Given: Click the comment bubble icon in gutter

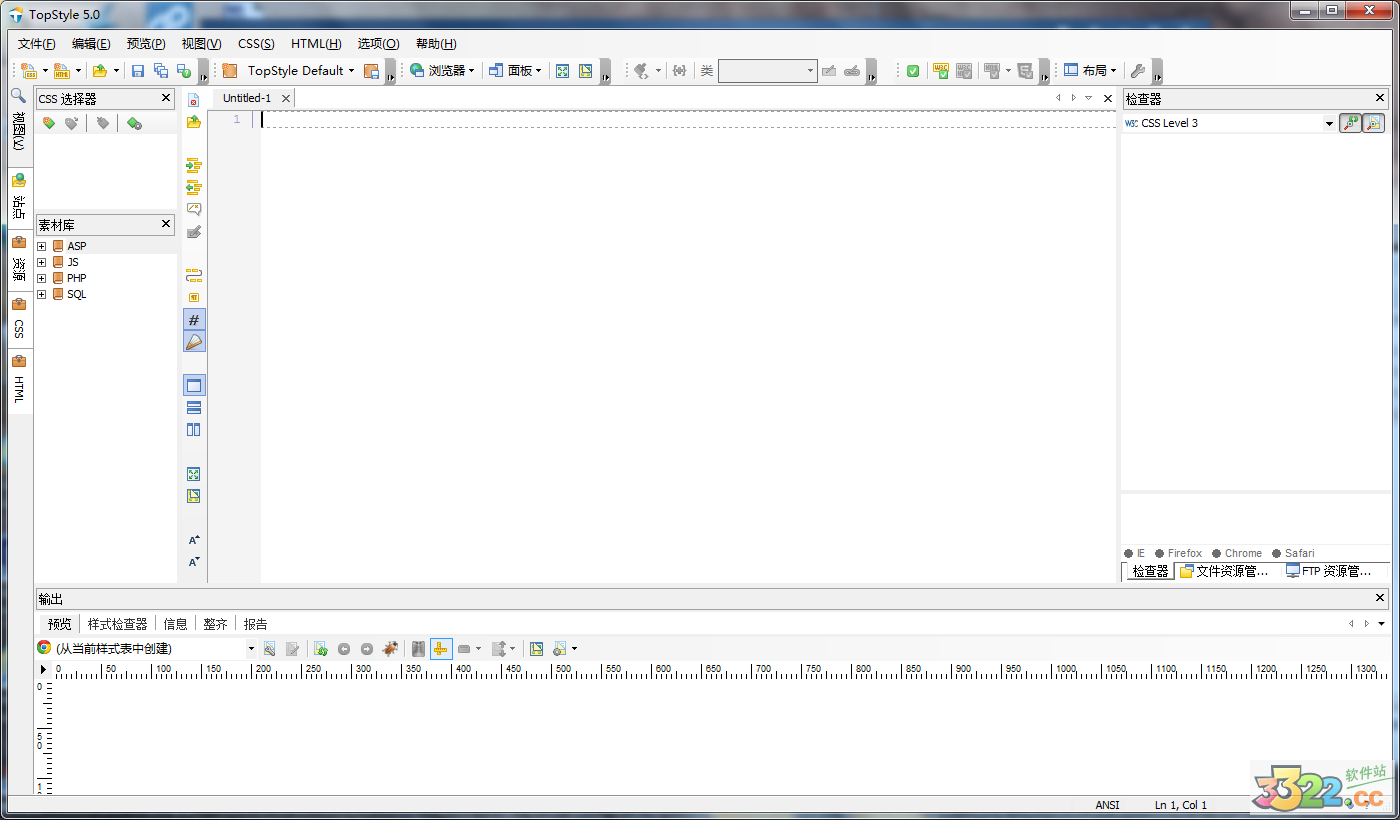Looking at the screenshot, I should point(194,209).
